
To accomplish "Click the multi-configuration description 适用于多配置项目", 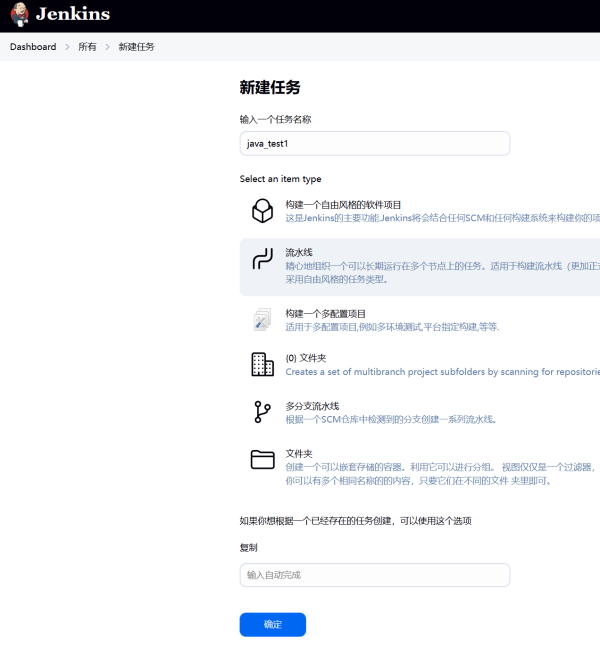I will tap(392, 327).
